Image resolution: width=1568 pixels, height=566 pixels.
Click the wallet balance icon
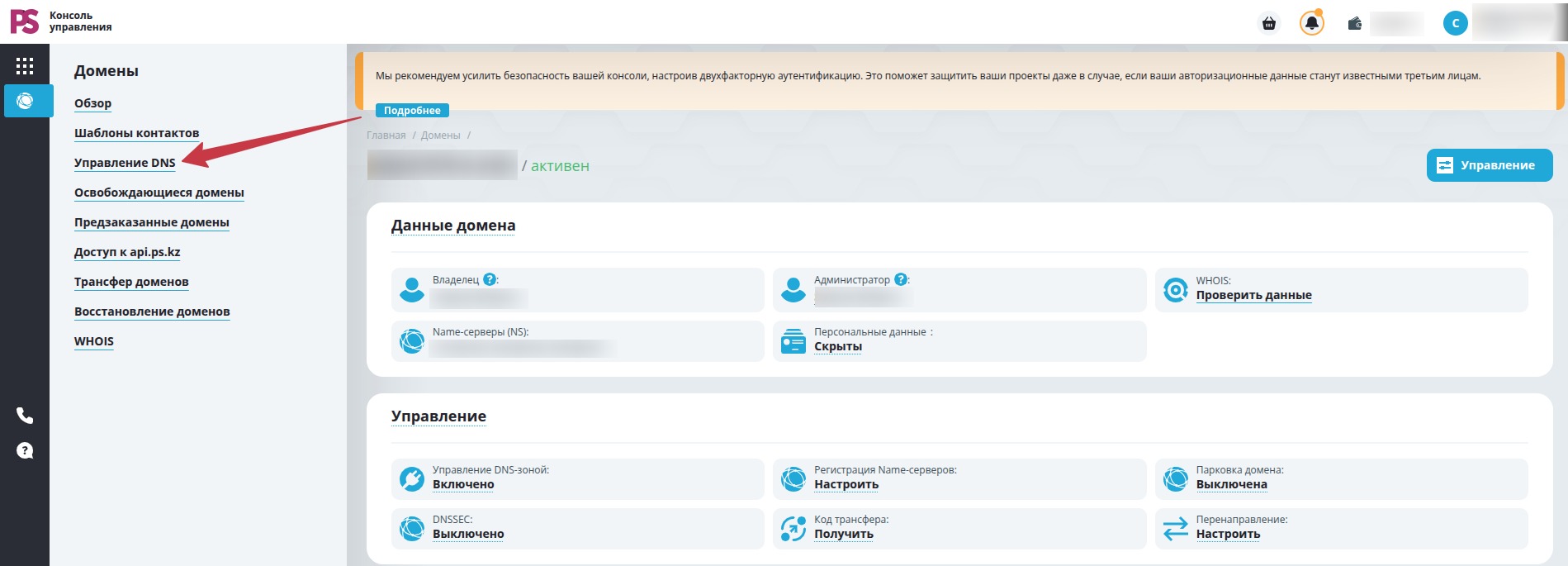(x=1354, y=23)
